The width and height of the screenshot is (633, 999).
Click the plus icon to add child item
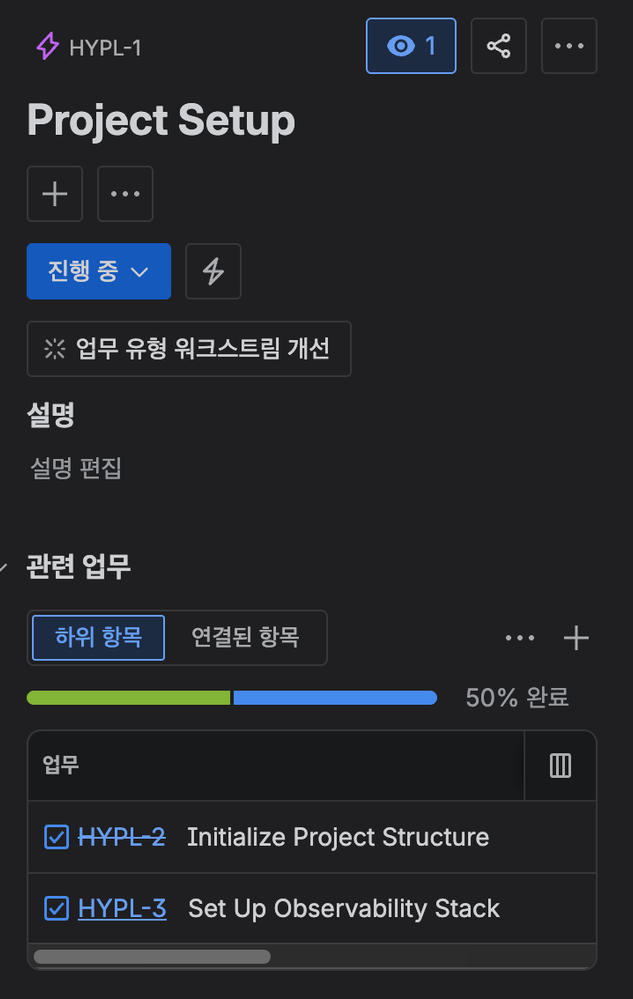click(576, 637)
